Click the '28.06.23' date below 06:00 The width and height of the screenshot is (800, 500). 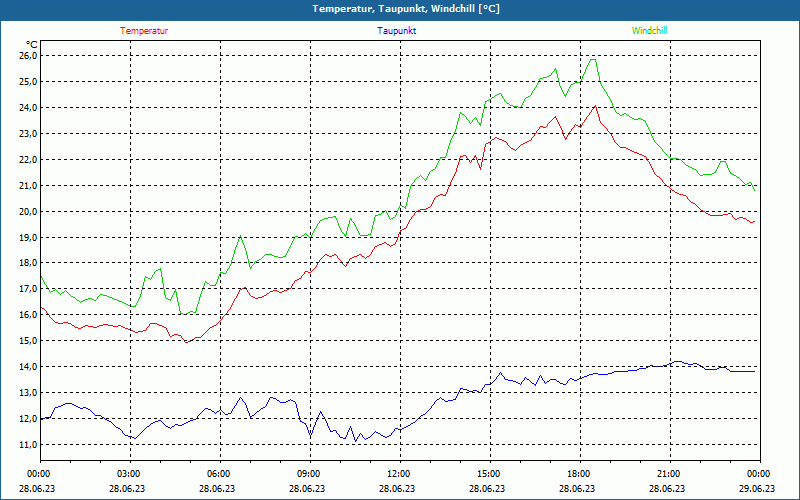pos(216,488)
